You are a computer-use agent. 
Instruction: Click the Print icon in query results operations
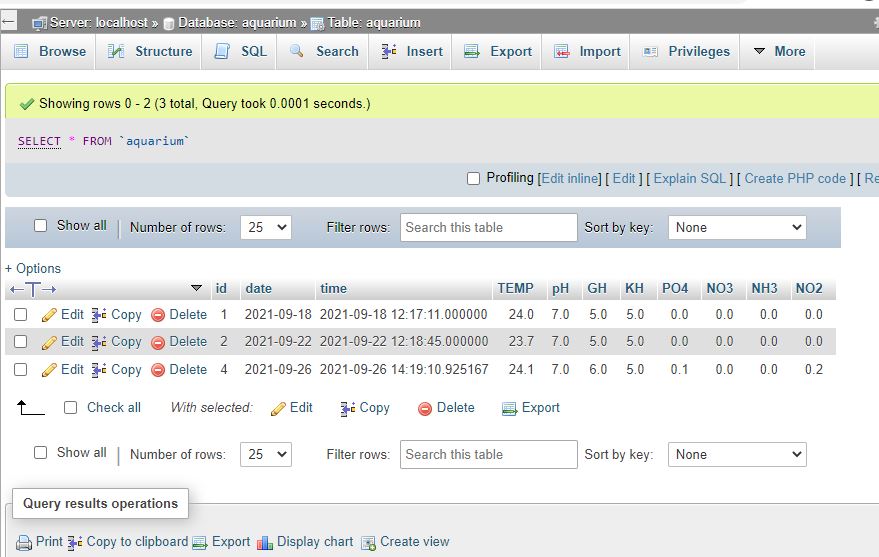pos(23,542)
